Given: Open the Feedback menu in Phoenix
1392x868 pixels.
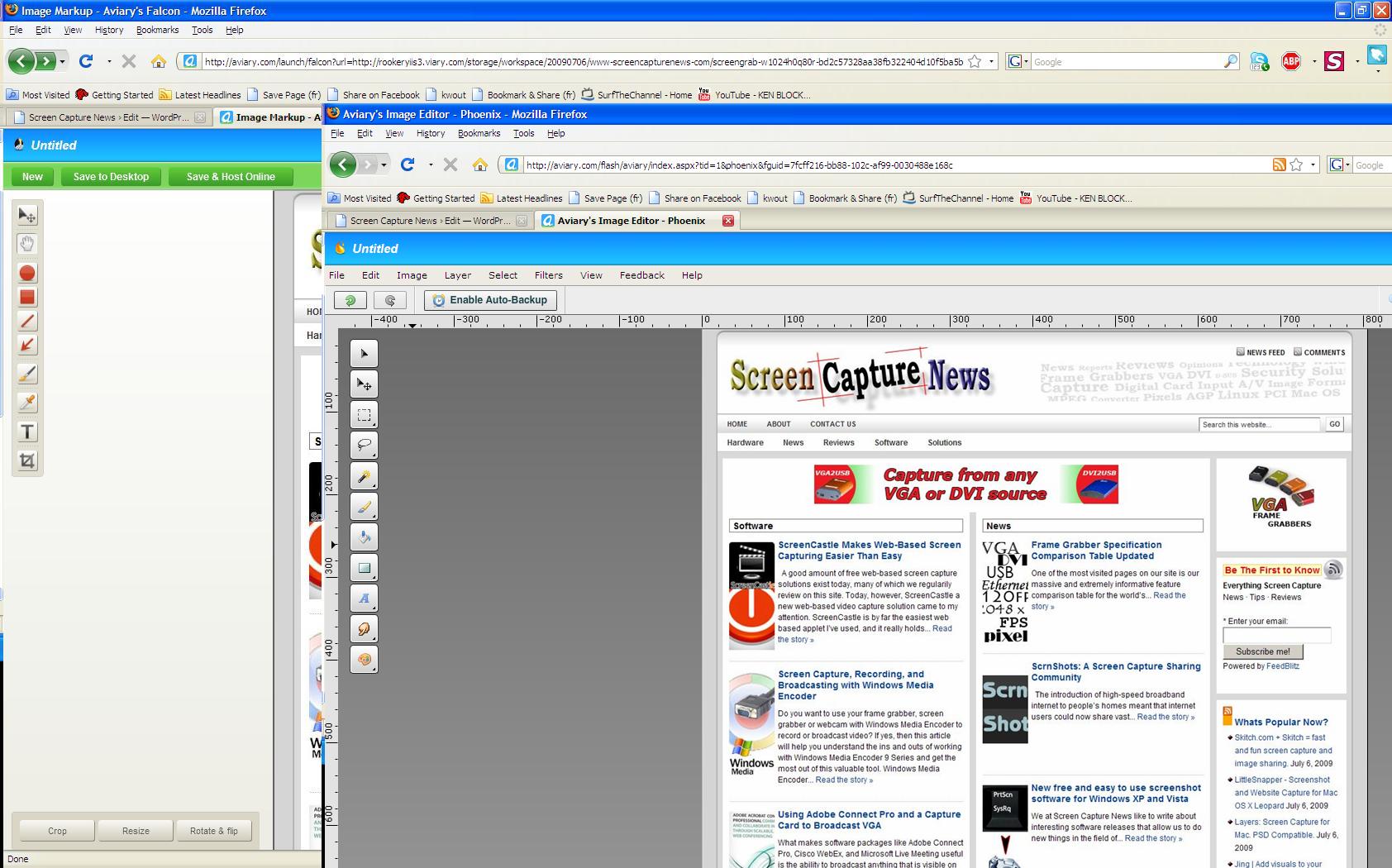Looking at the screenshot, I should 642,275.
